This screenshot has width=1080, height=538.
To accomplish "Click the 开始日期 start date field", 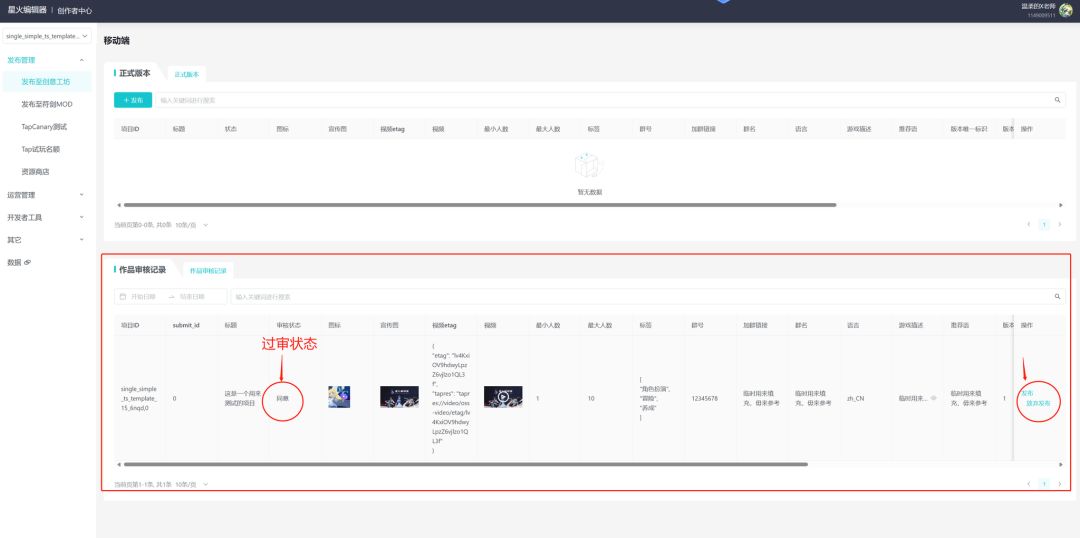I will point(143,297).
